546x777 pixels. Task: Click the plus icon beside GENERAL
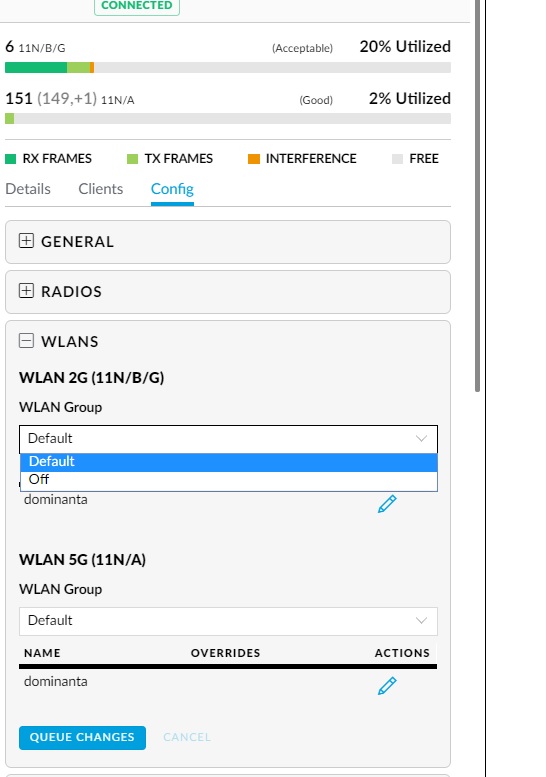[26, 241]
